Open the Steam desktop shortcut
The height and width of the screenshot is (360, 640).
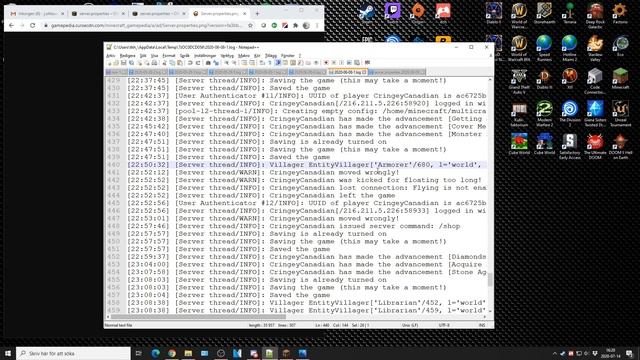pyautogui.click(x=367, y=13)
